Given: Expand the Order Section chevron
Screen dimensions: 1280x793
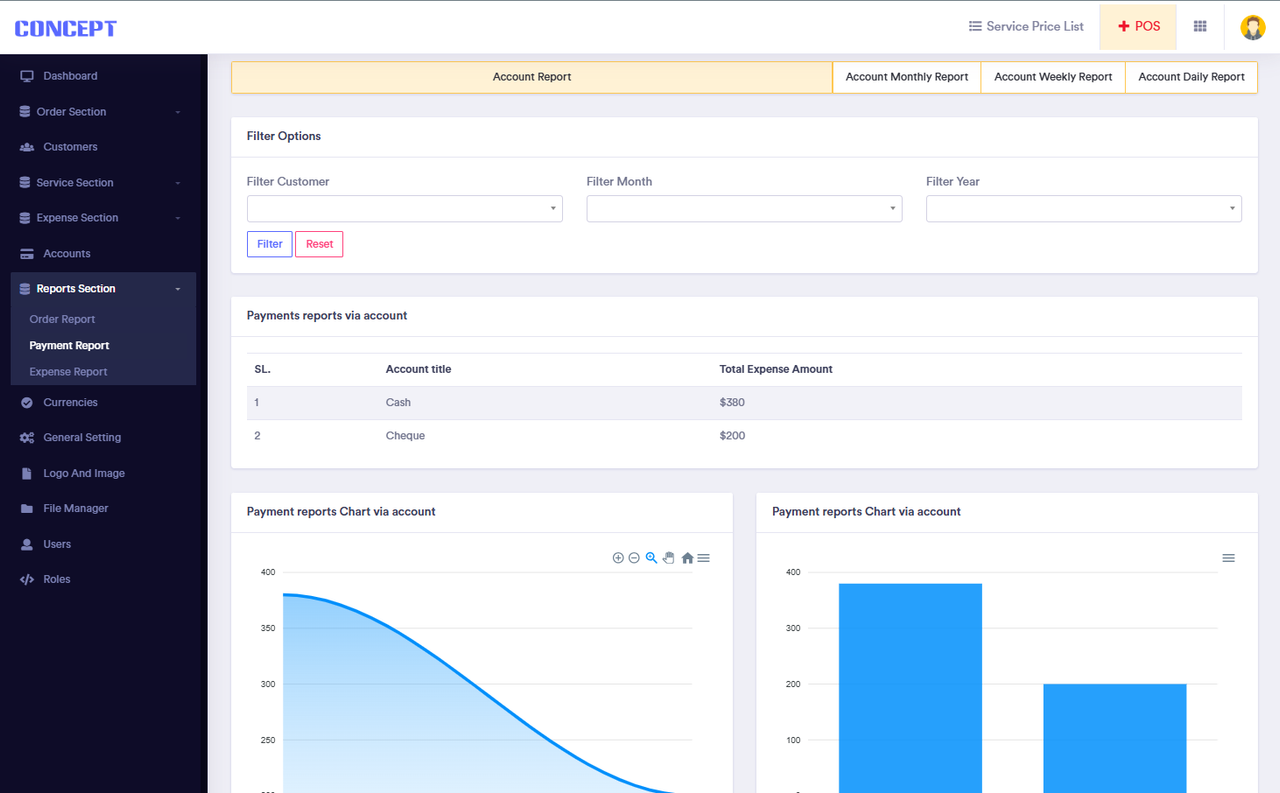Looking at the screenshot, I should 178,112.
